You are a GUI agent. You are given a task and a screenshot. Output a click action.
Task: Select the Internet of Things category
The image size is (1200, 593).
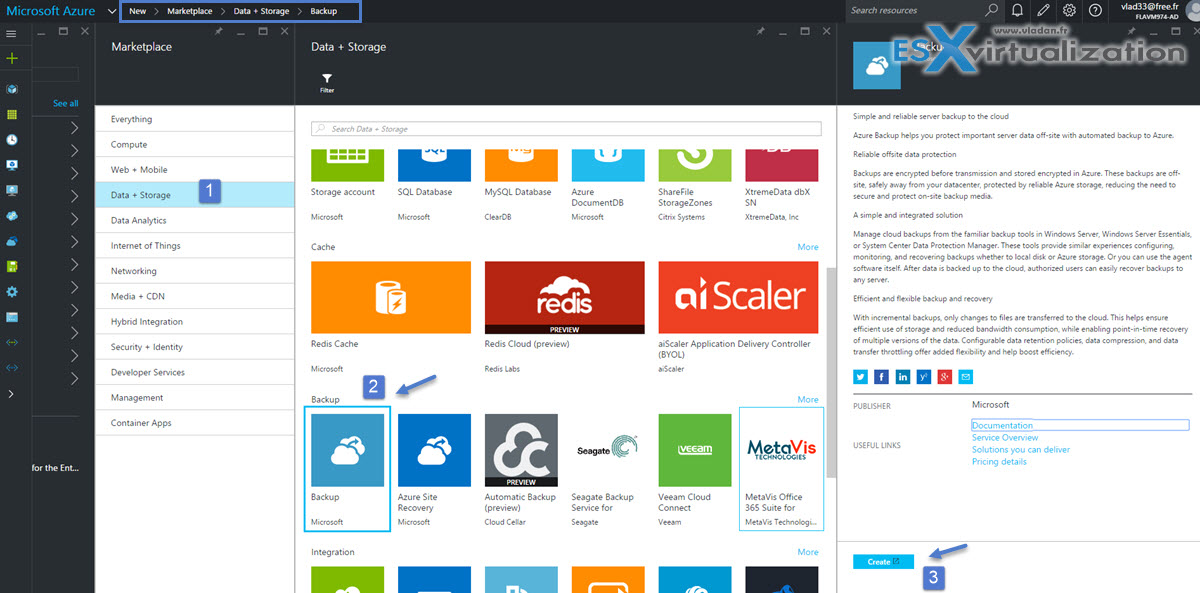click(195, 246)
